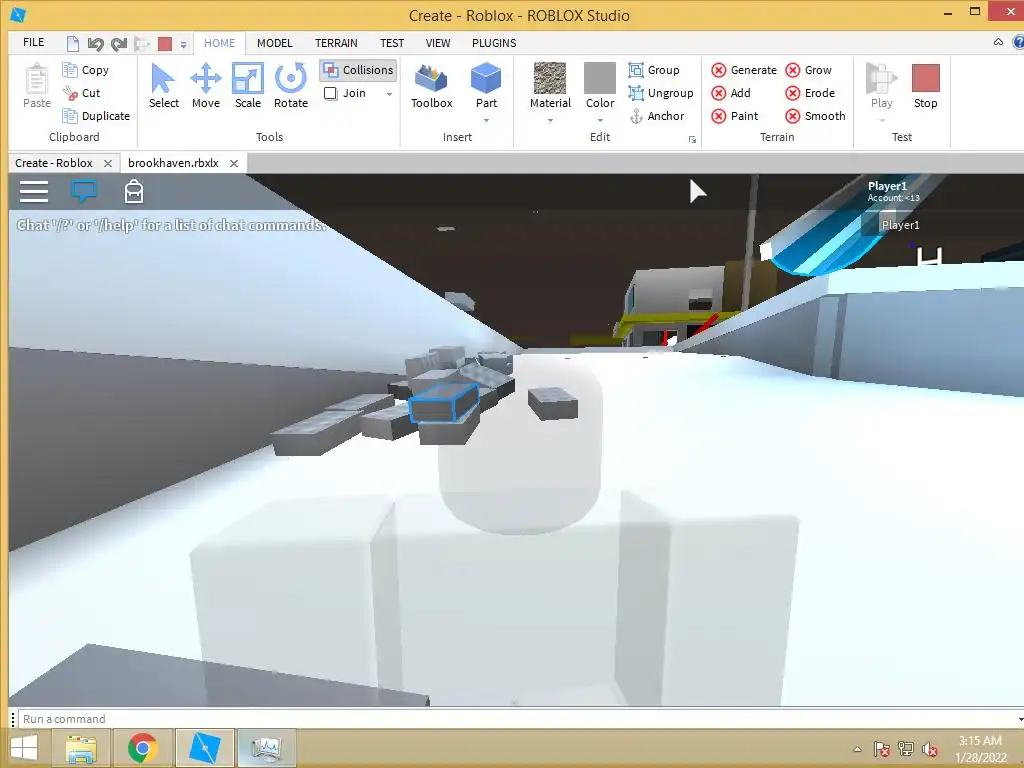Open the Toolbox
Screen dimensions: 1024x768
pos(432,86)
